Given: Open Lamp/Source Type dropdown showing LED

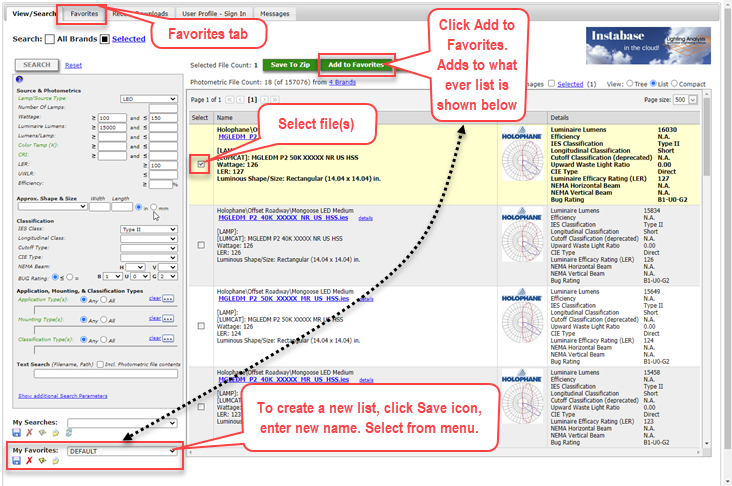Looking at the screenshot, I should (x=148, y=99).
